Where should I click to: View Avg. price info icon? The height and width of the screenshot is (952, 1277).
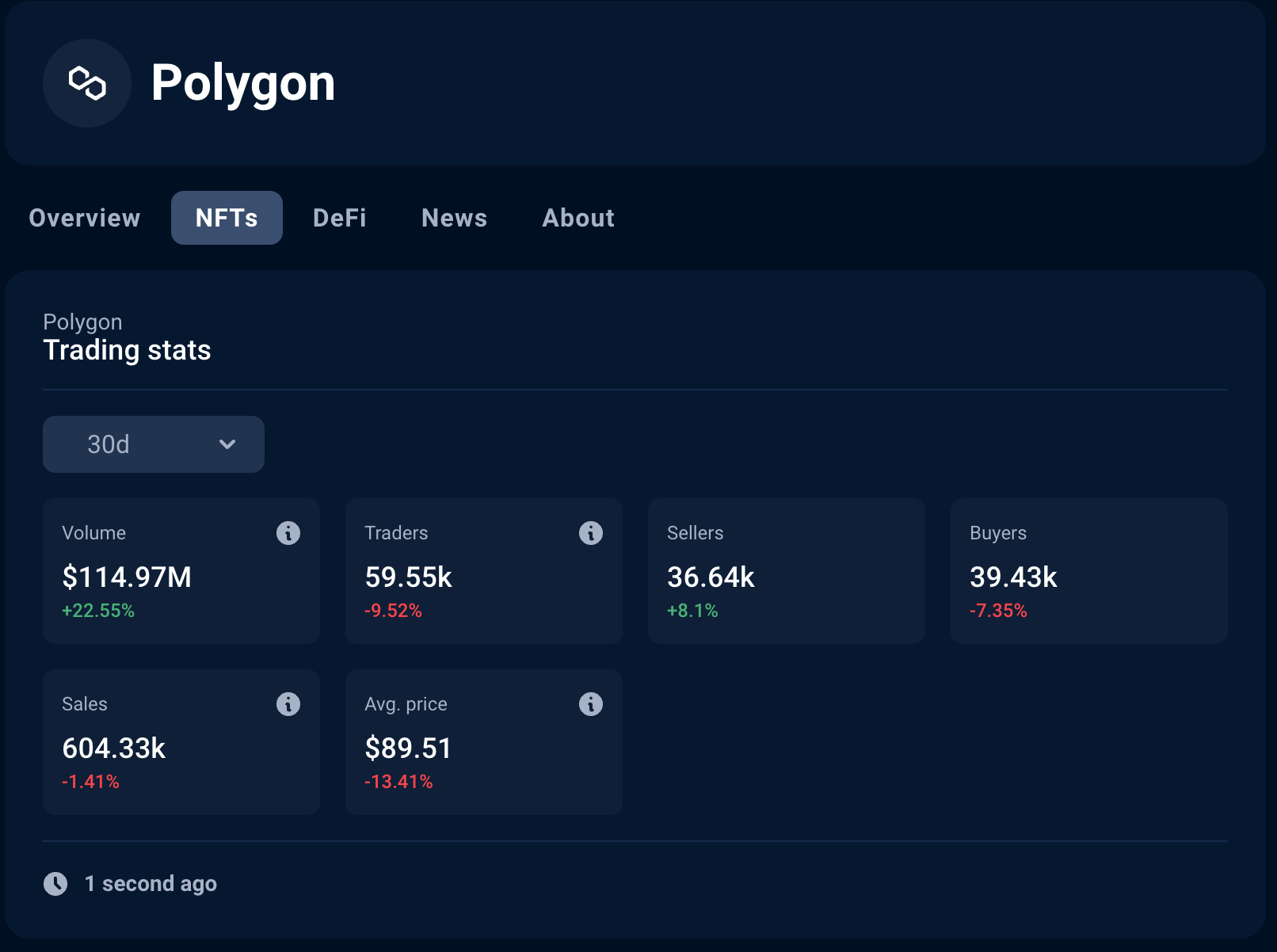coord(591,704)
